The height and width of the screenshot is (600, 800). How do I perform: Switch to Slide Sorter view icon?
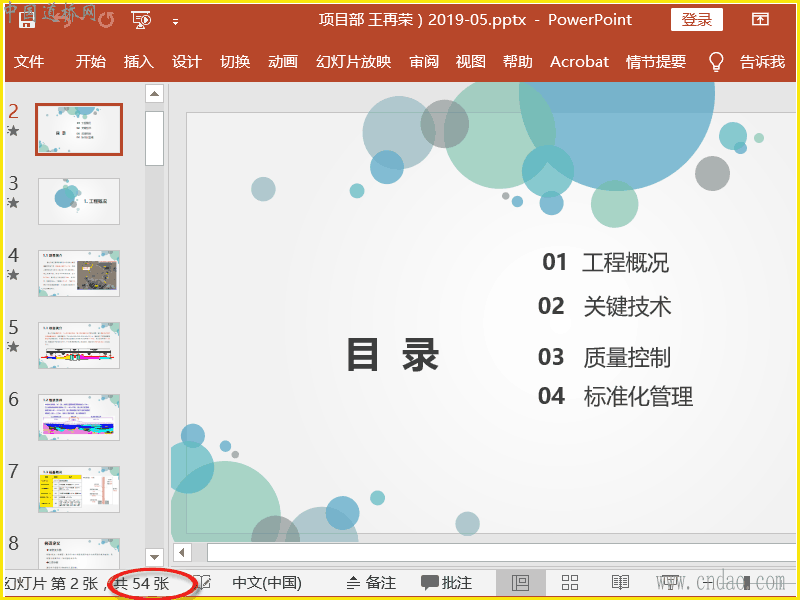pyautogui.click(x=570, y=583)
